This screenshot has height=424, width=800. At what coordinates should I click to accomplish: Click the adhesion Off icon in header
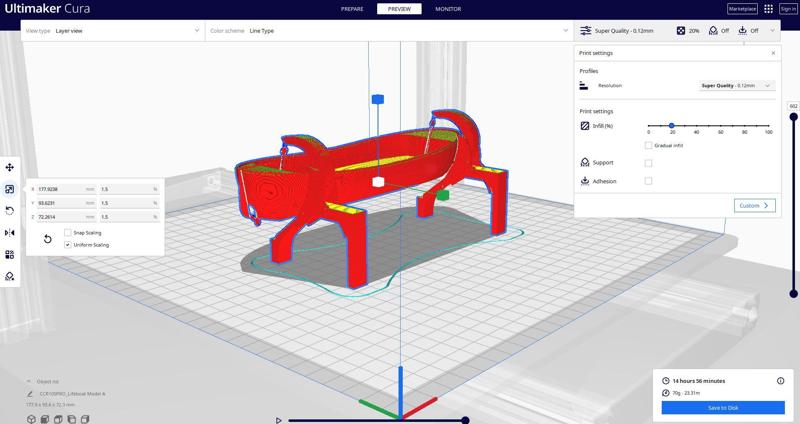coord(742,31)
